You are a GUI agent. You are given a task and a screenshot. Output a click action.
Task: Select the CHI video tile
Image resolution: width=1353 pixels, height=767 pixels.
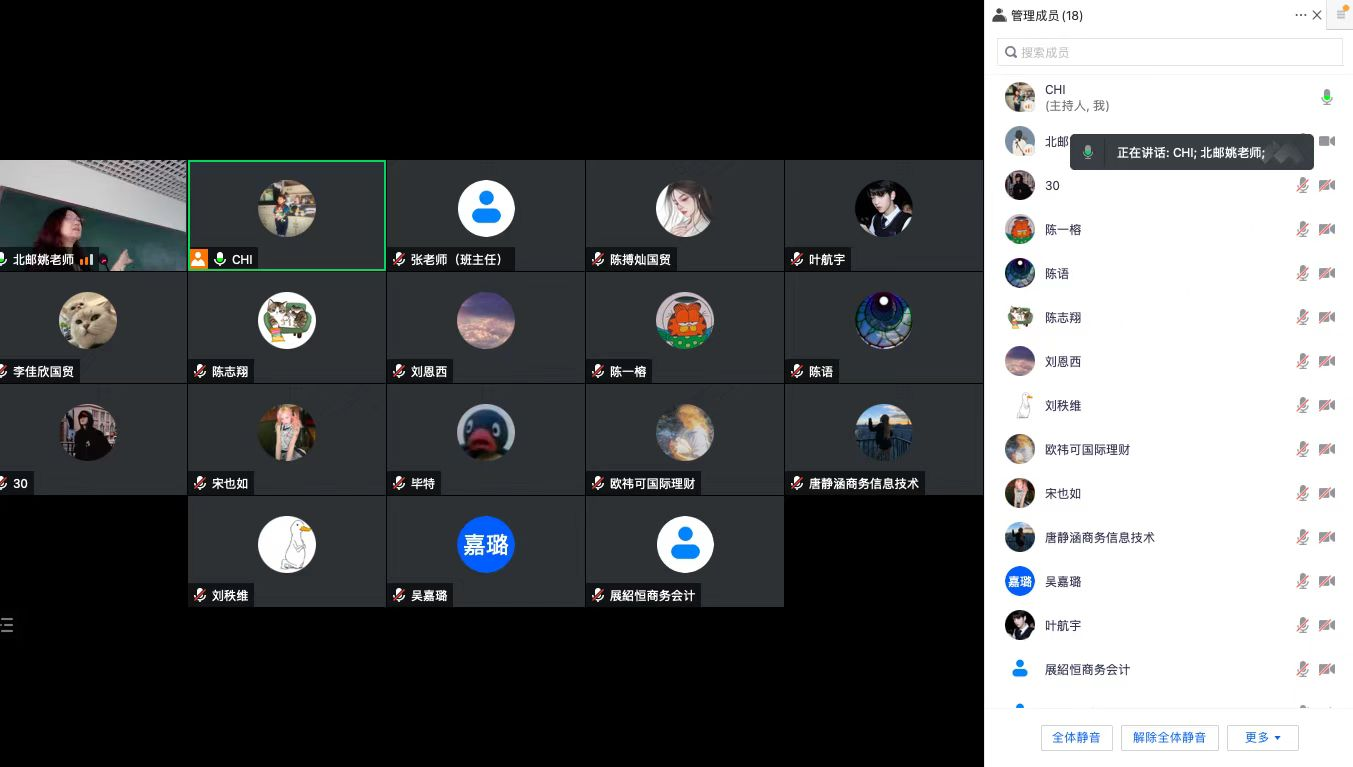tap(287, 215)
